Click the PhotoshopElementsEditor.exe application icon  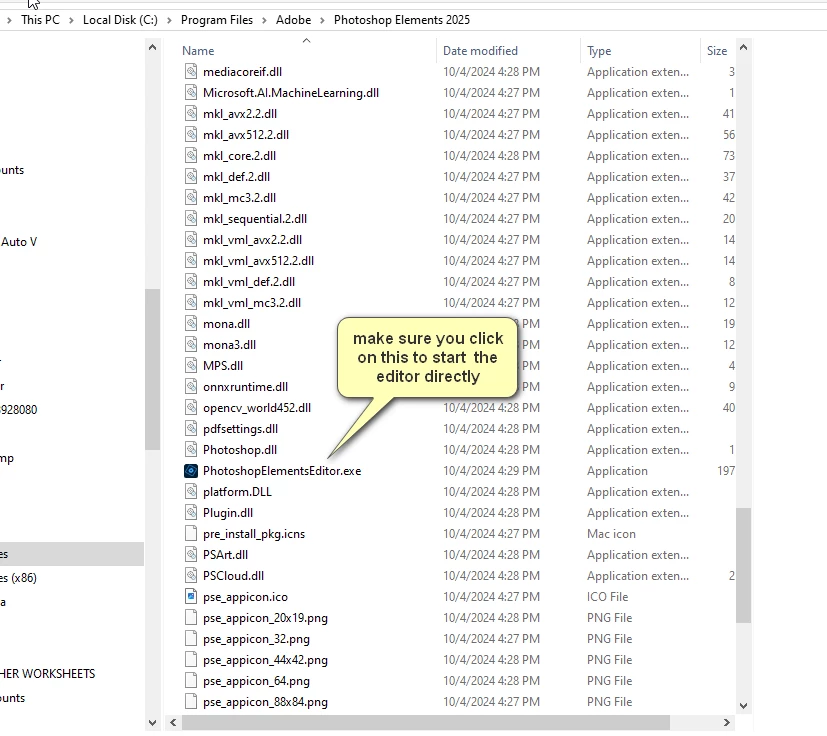tap(191, 471)
